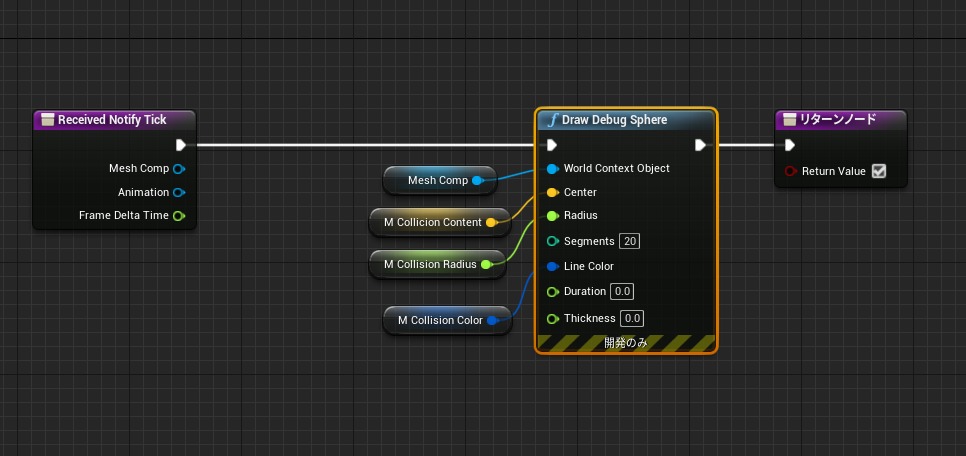Click the Frame Delta Time output pin
The width and height of the screenshot is (966, 456).
pyautogui.click(x=179, y=216)
